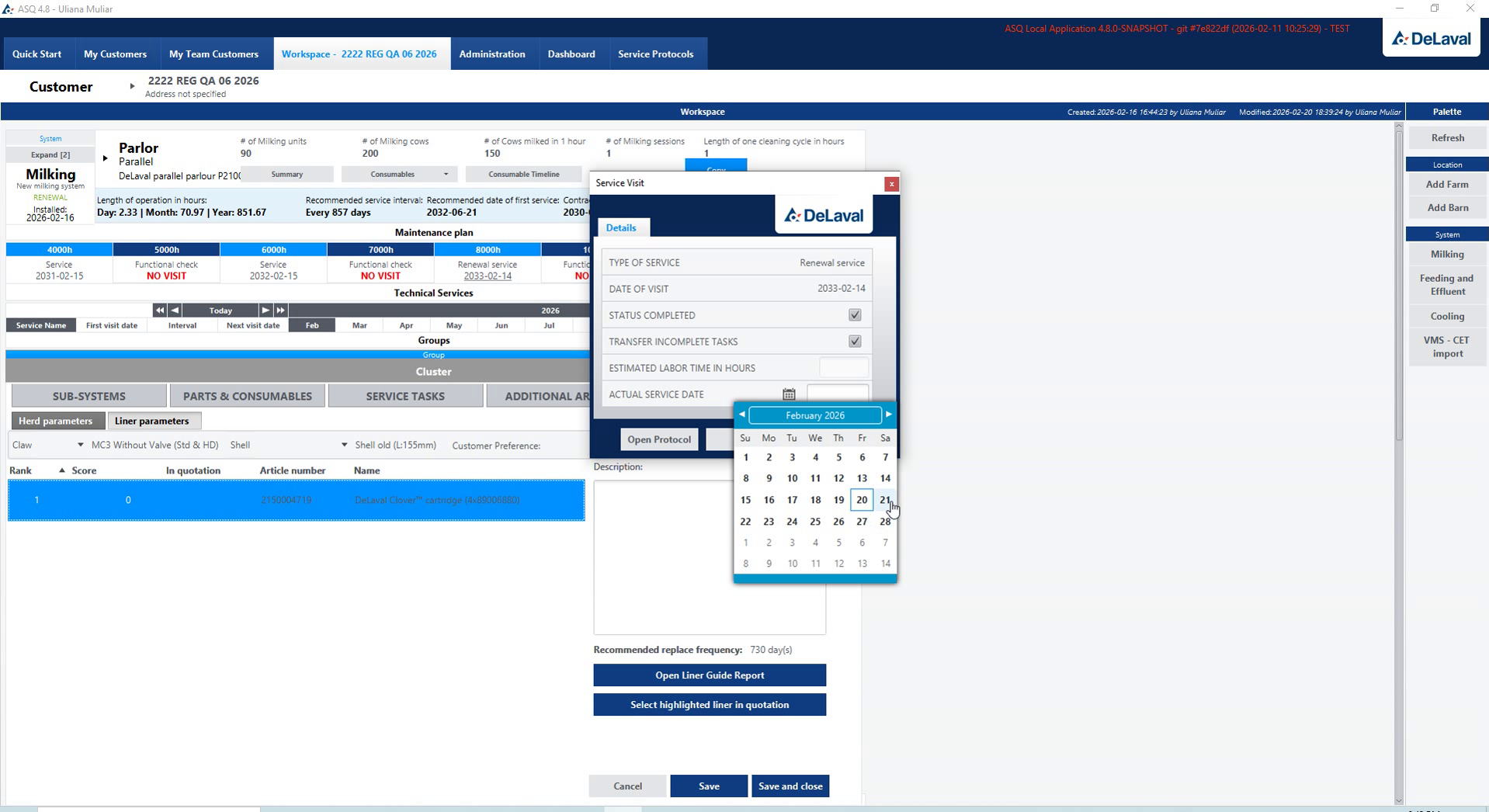Image resolution: width=1489 pixels, height=812 pixels.
Task: Toggle Transfer Incomplete Tasks checkbox
Action: click(855, 342)
